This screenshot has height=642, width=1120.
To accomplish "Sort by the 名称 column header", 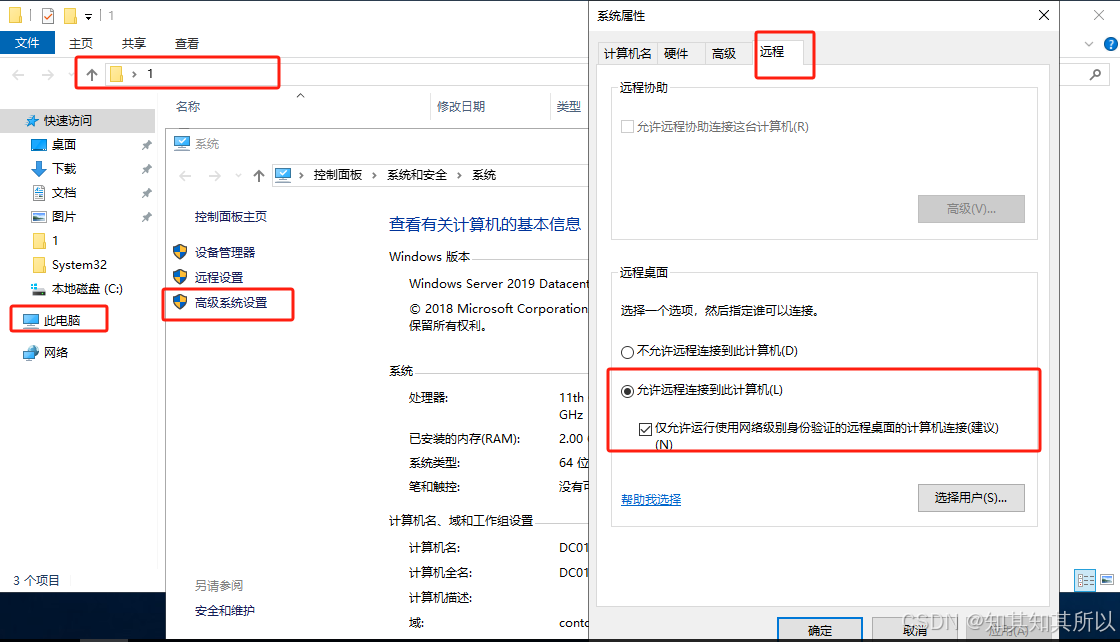I will (188, 106).
